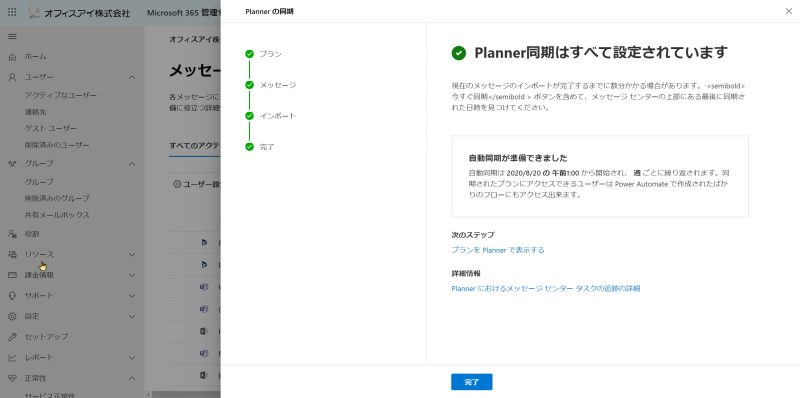Close the Planner の同期 panel
Image resolution: width=800 pixels, height=398 pixels.
(x=788, y=11)
